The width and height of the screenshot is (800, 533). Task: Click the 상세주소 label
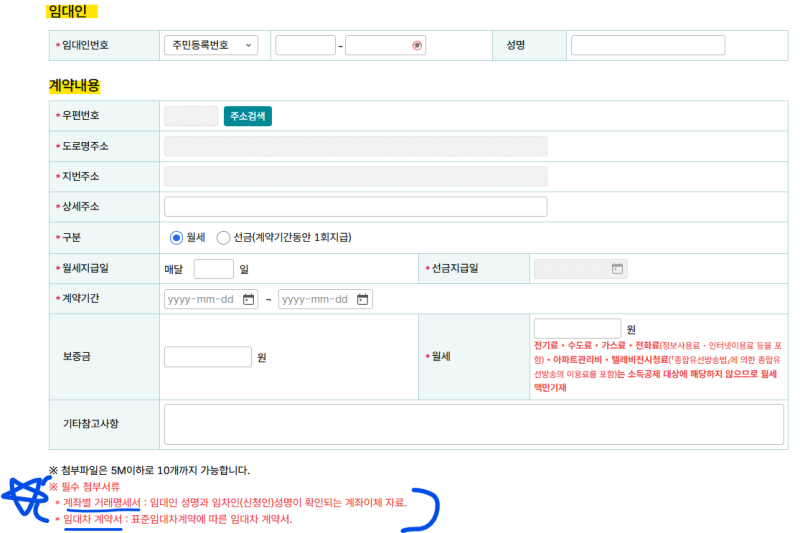[81, 207]
